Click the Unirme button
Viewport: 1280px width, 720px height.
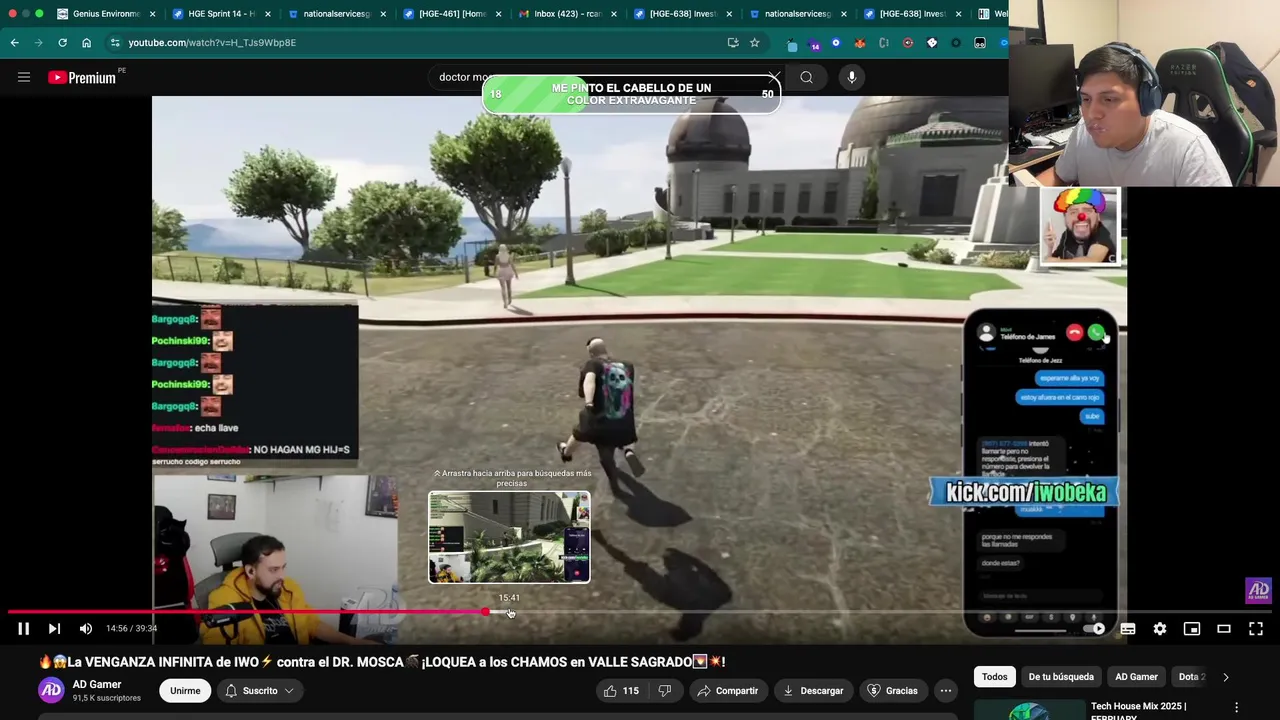point(185,690)
